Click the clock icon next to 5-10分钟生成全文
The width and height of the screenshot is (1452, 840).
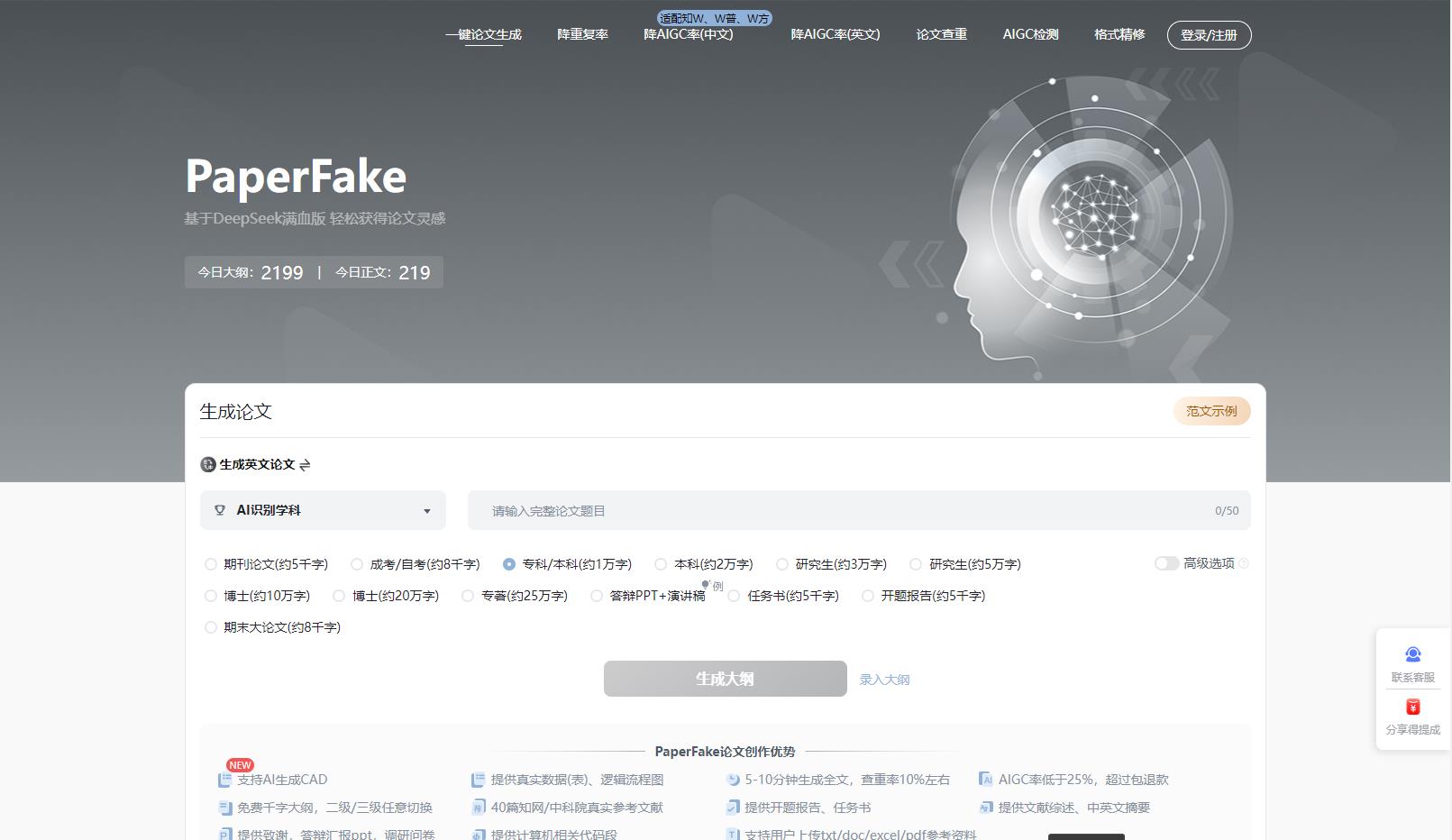pos(731,779)
